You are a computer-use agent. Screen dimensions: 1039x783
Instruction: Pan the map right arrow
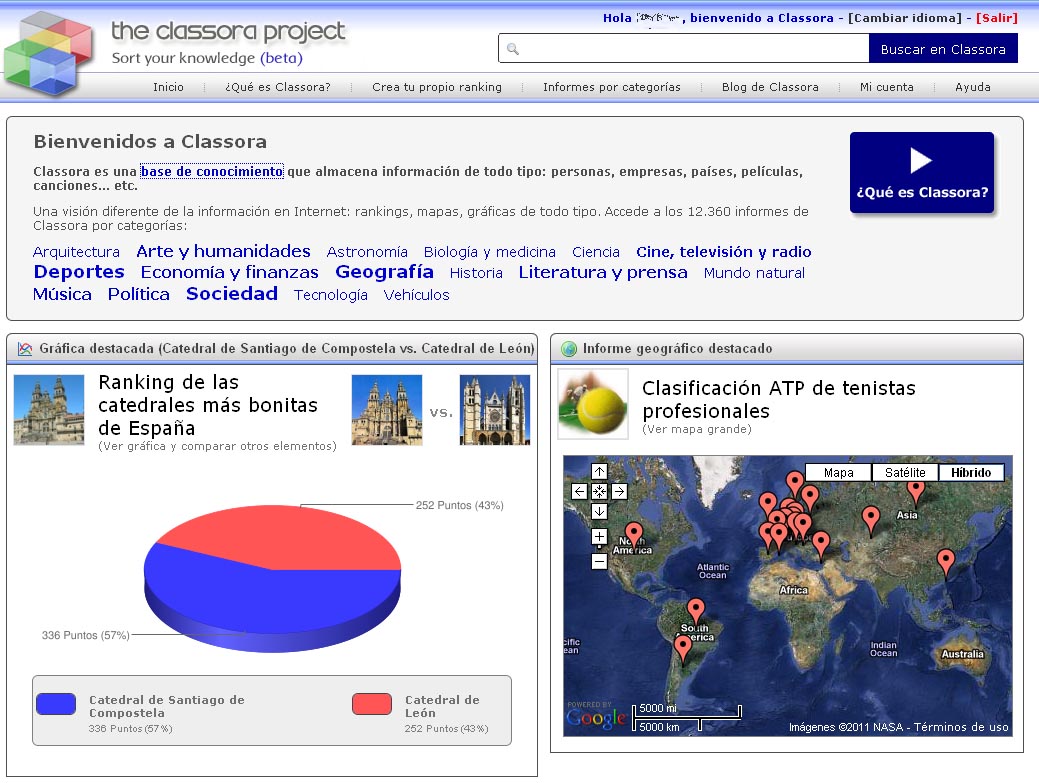tap(619, 492)
